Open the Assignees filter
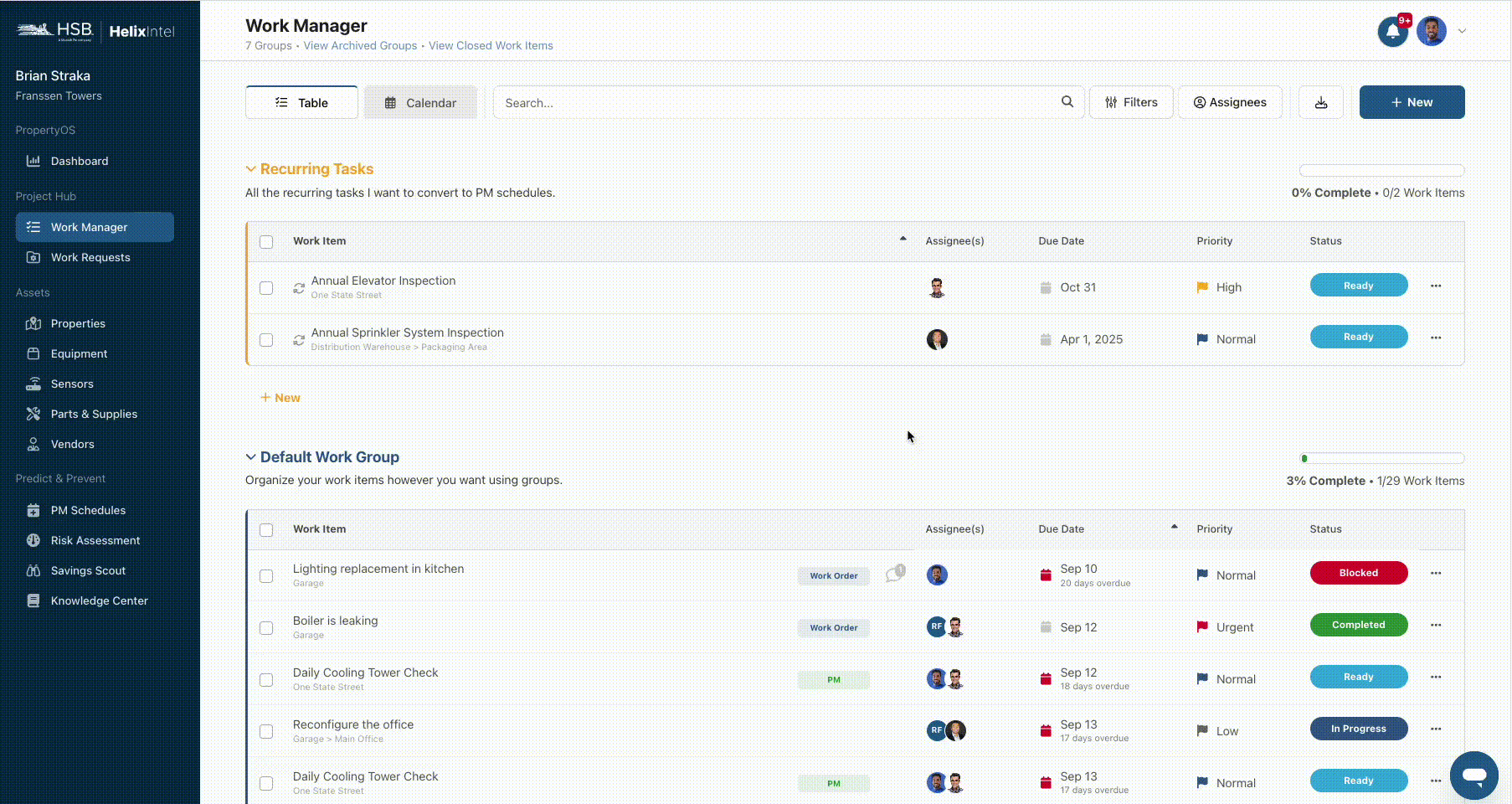This screenshot has height=804, width=1512. 1230,102
